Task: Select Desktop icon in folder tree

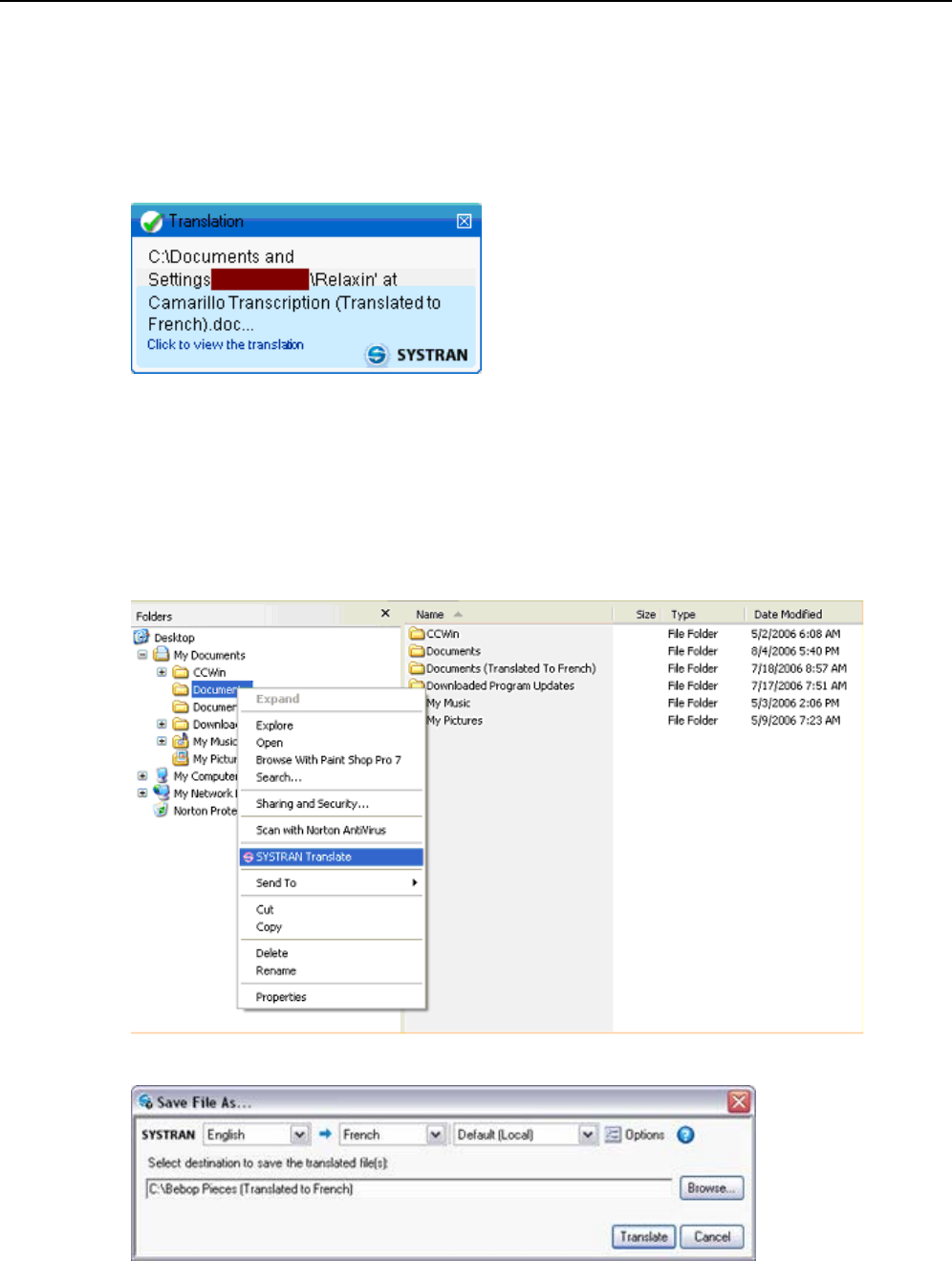Action: click(141, 637)
